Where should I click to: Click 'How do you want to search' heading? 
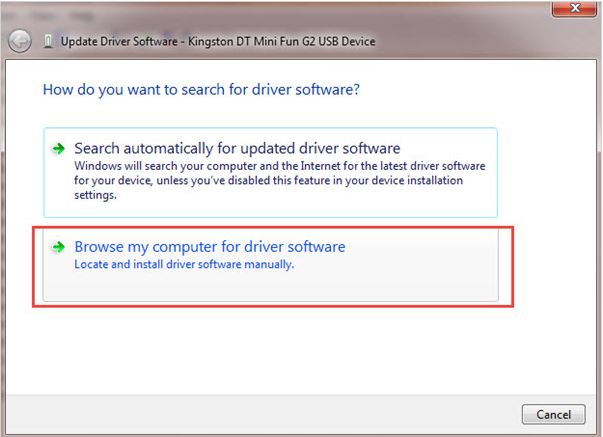point(201,90)
